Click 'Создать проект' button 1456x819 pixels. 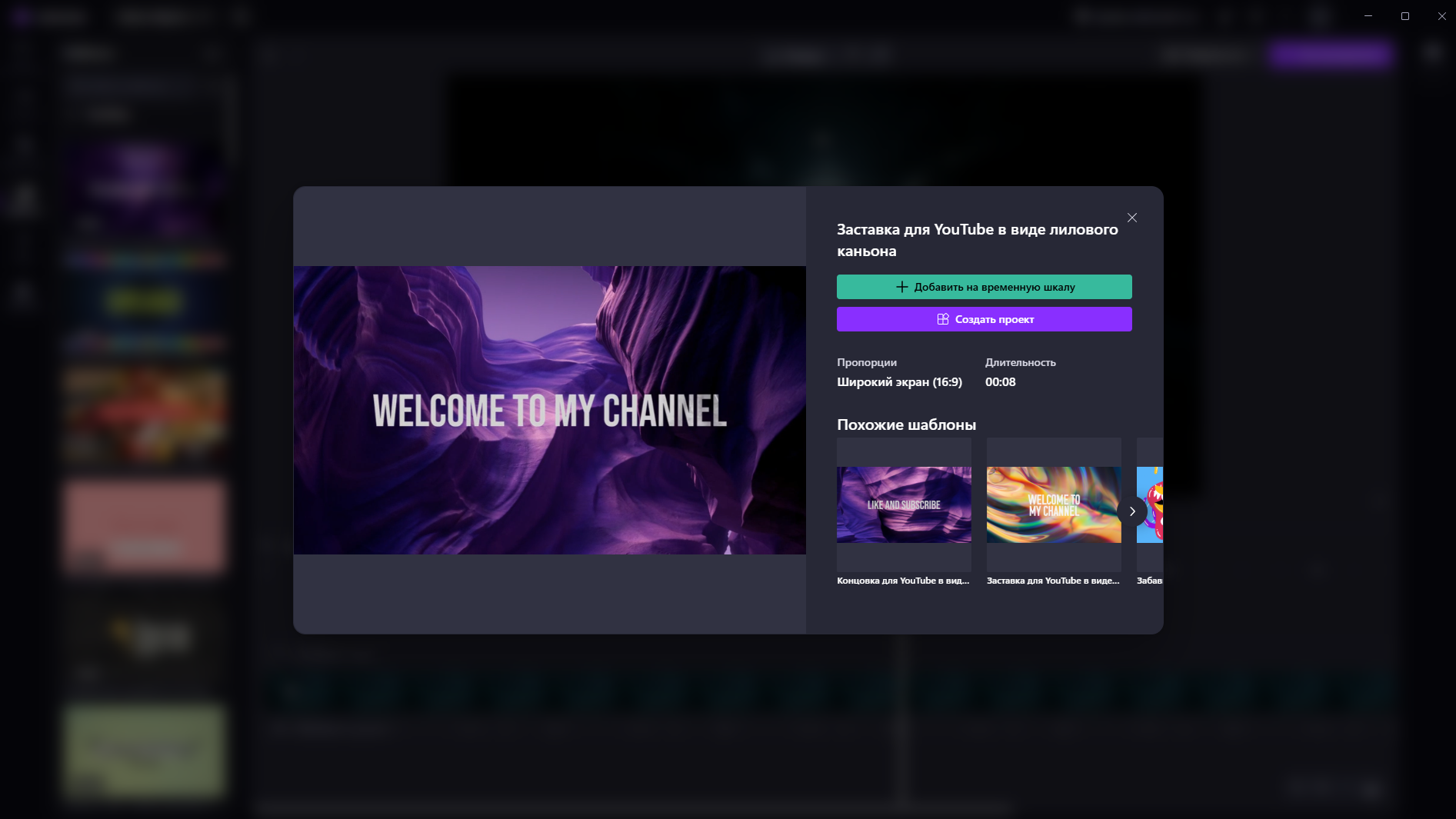985,319
